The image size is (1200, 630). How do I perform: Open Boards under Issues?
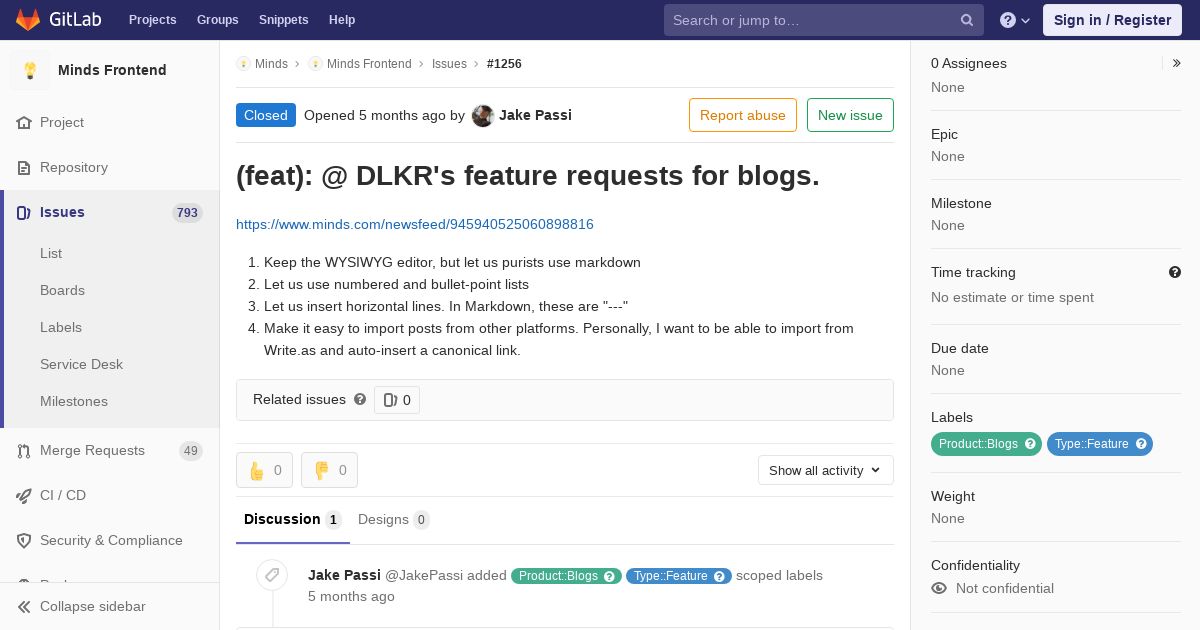(62, 290)
